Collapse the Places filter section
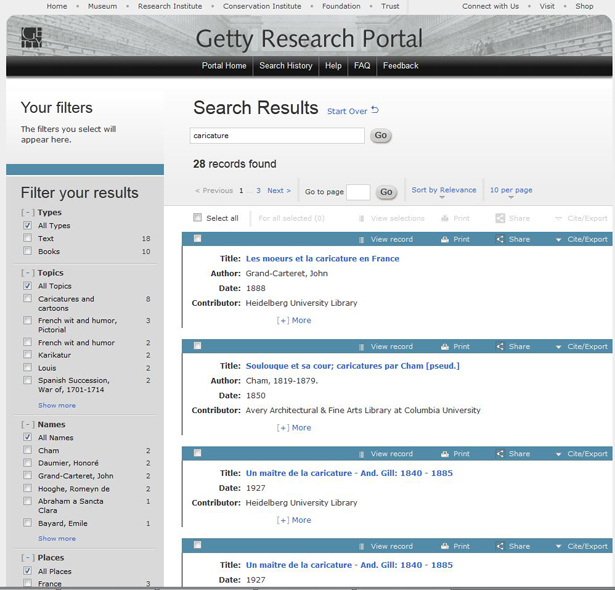This screenshot has width=615, height=590. [x=28, y=558]
